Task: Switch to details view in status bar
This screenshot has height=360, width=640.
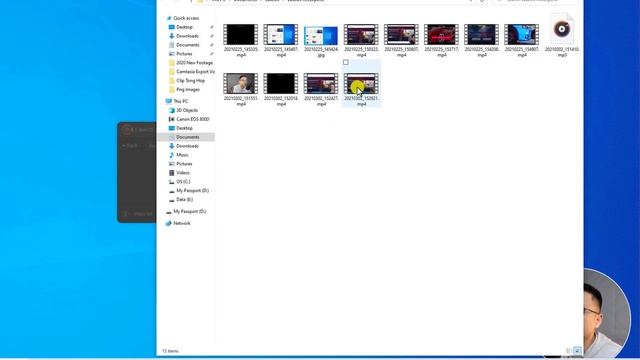Action: tap(569, 351)
